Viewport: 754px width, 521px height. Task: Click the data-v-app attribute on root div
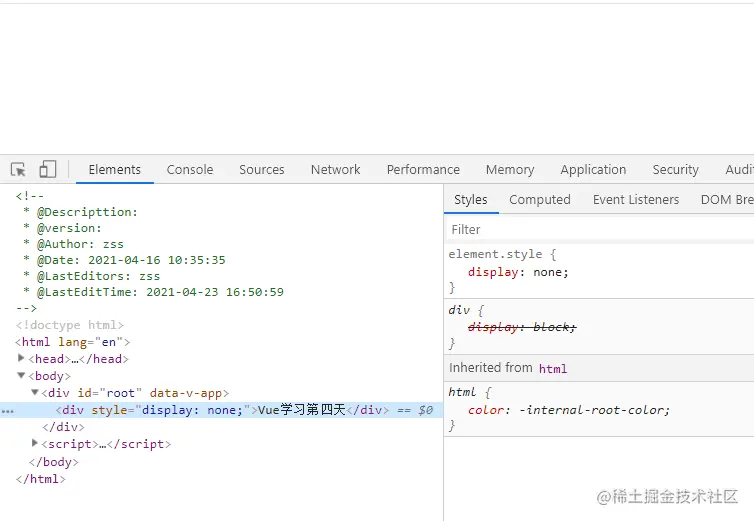point(186,393)
